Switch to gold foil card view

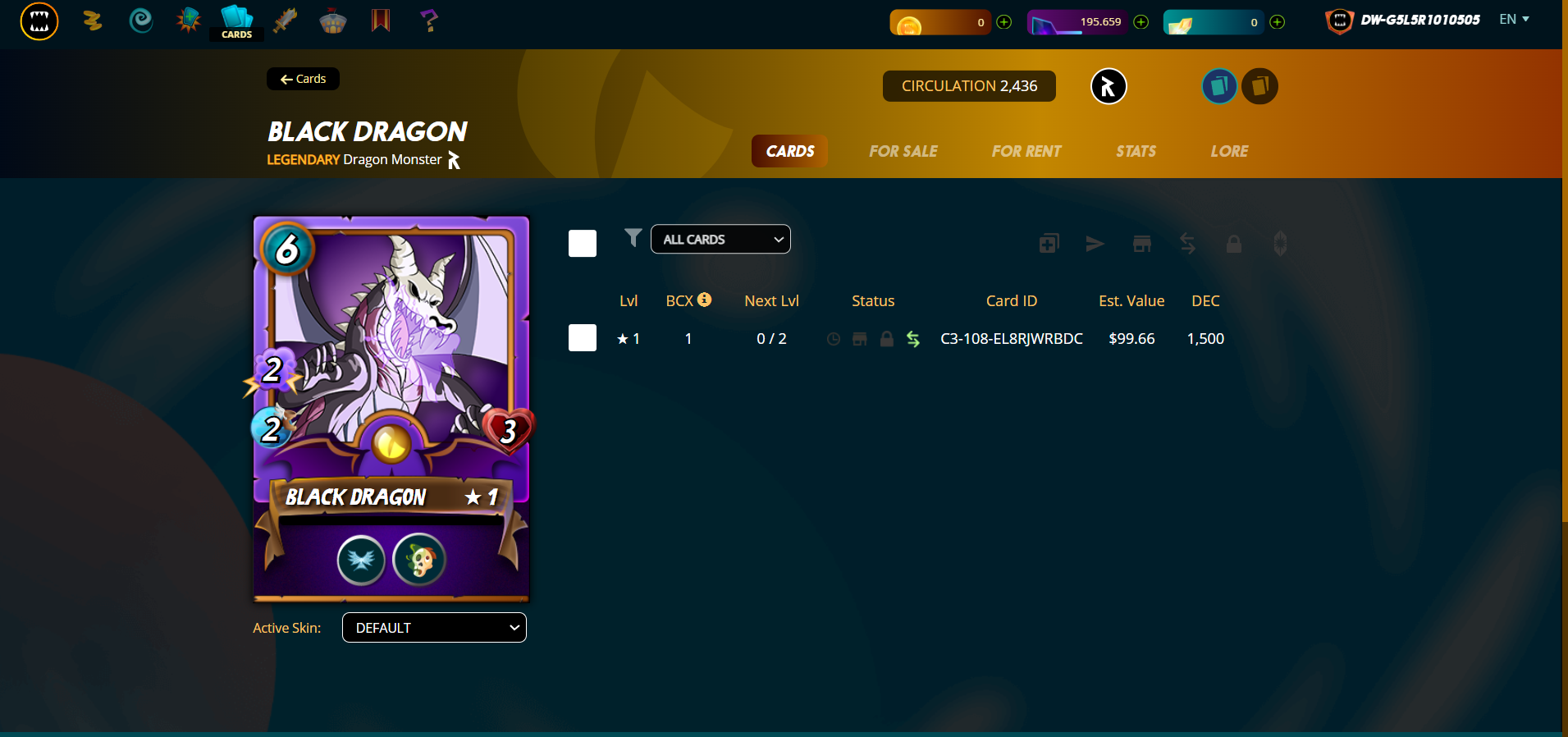pyautogui.click(x=1259, y=86)
